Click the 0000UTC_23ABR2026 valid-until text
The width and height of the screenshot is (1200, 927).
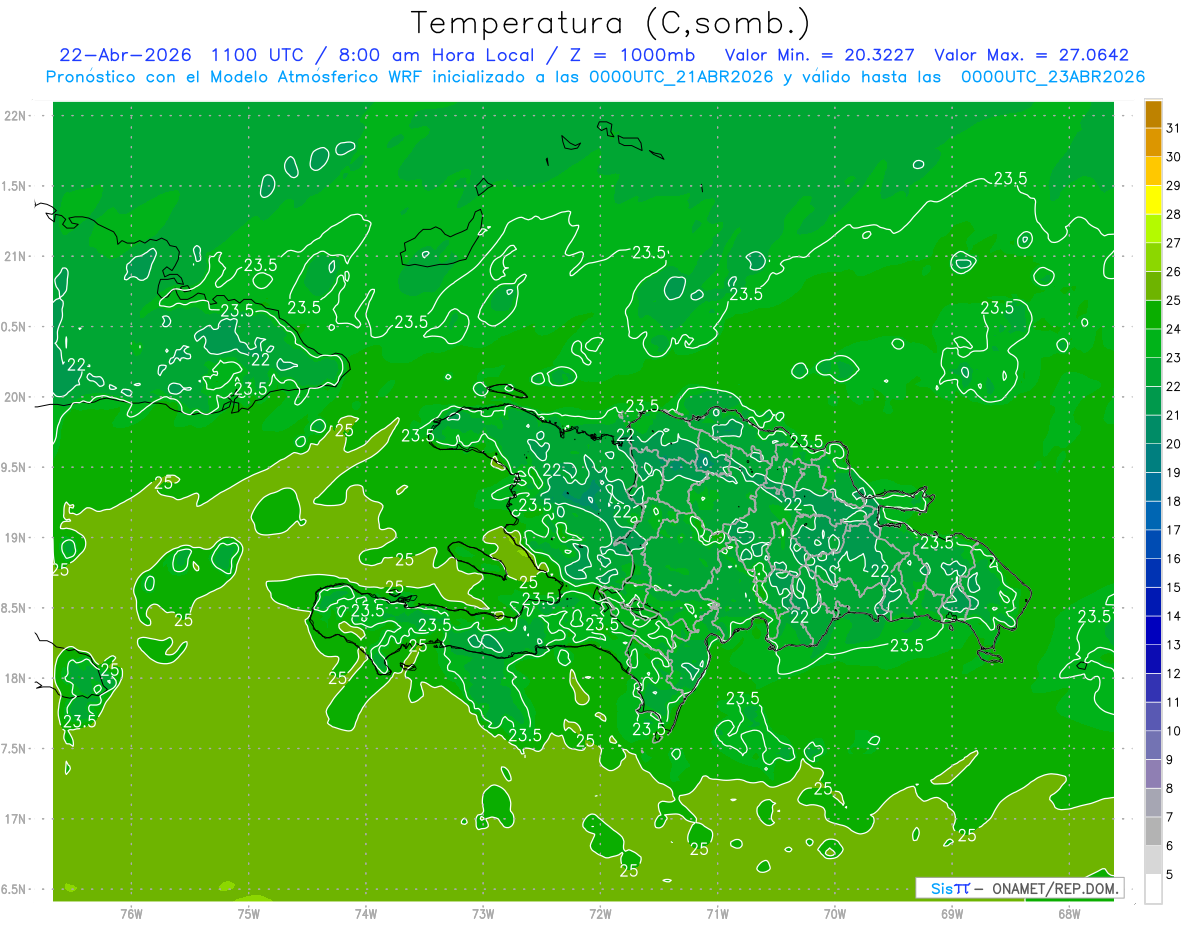coord(1052,77)
